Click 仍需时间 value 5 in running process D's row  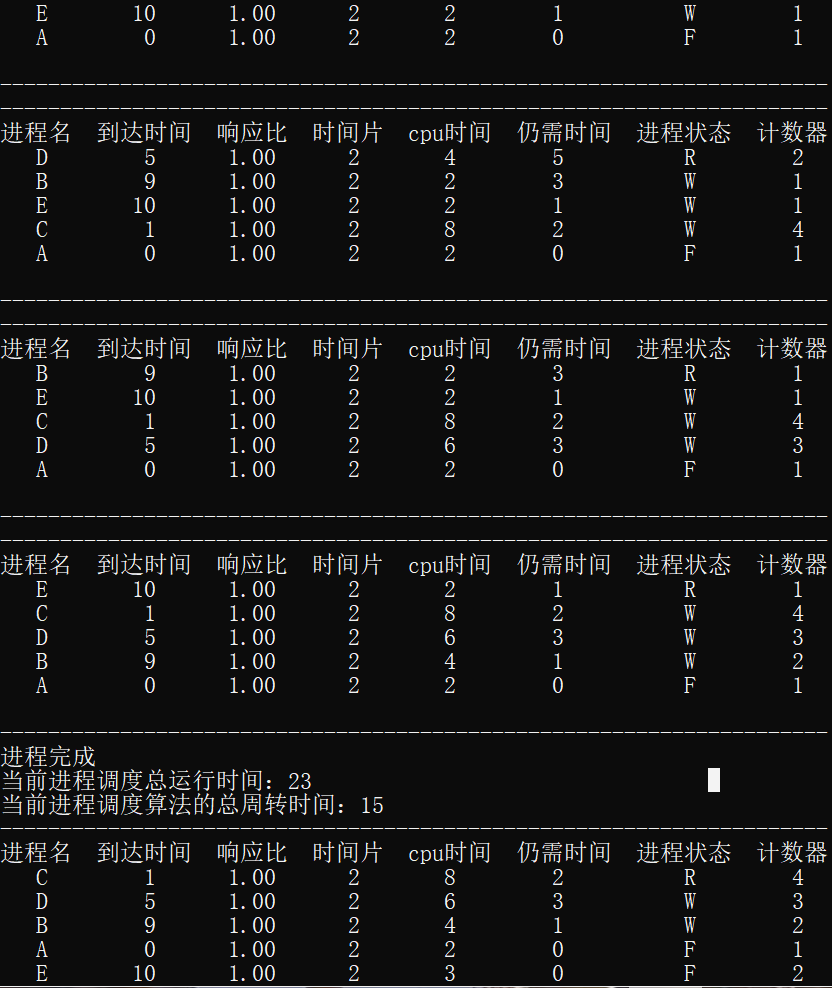[x=558, y=158]
